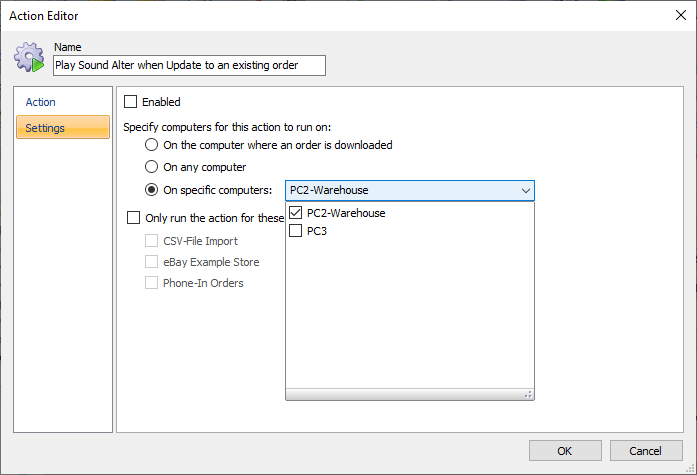This screenshot has width=697, height=475.
Task: Click into the action Name text field
Action: pos(189,65)
